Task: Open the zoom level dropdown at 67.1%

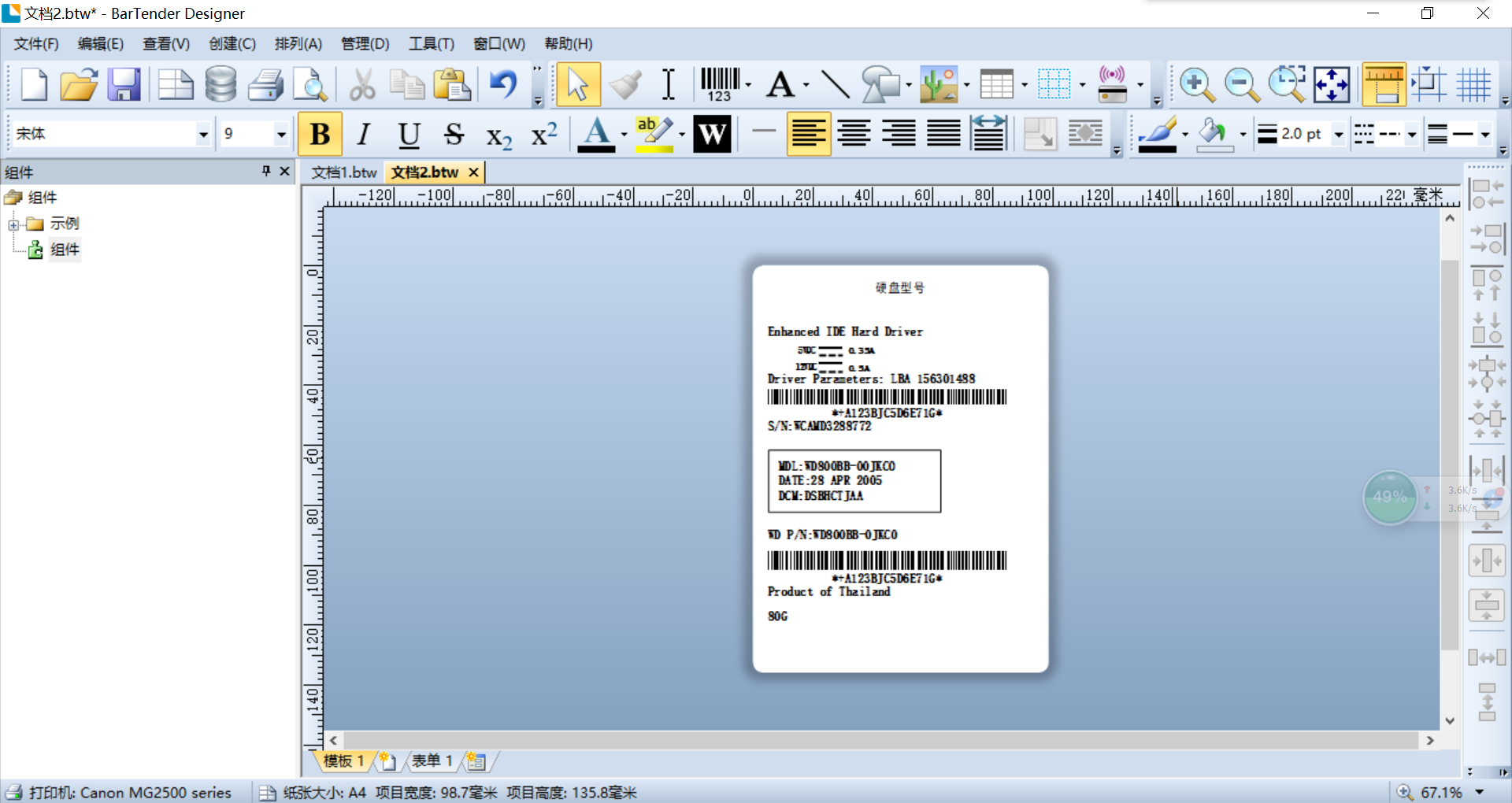Action: 1479,792
